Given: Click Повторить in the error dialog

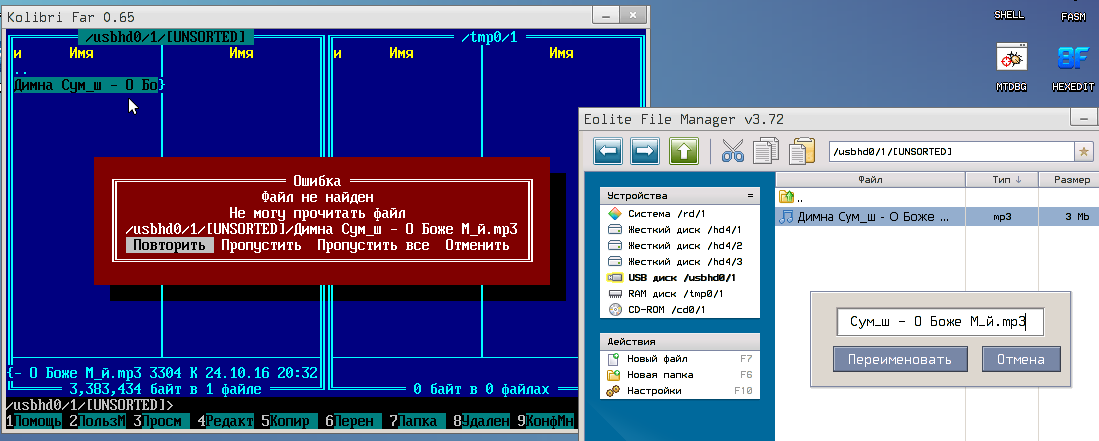Looking at the screenshot, I should (x=169, y=245).
